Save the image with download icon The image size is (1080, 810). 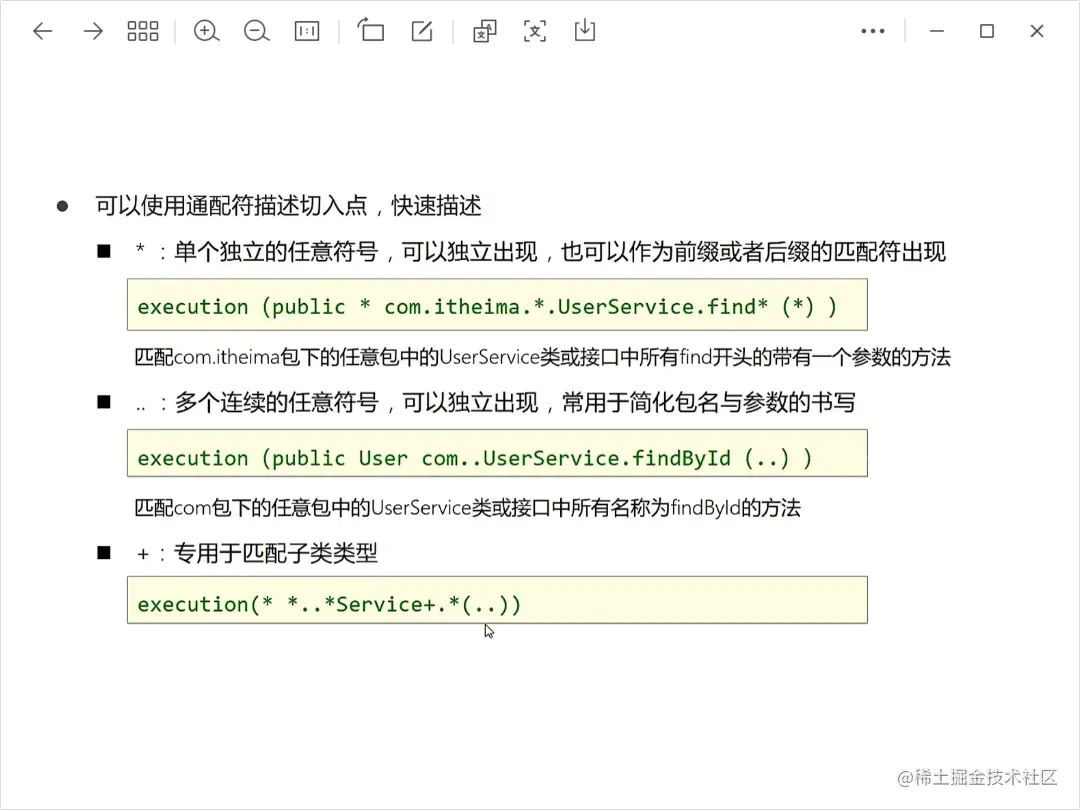coord(585,30)
